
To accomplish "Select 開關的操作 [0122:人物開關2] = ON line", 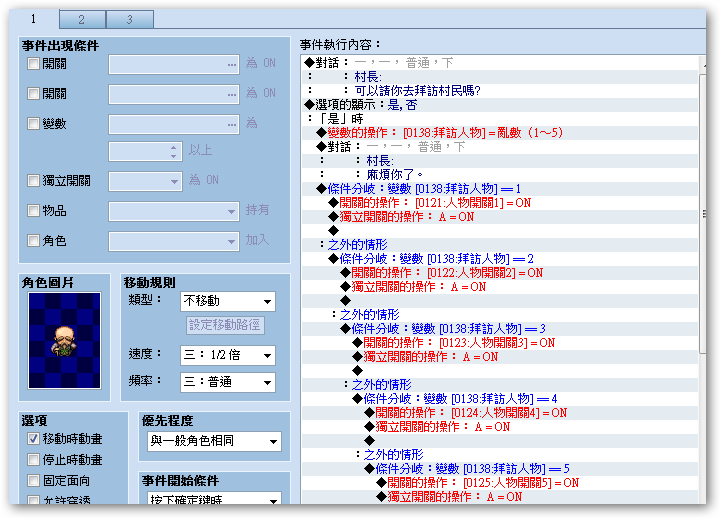I will 500,273.
